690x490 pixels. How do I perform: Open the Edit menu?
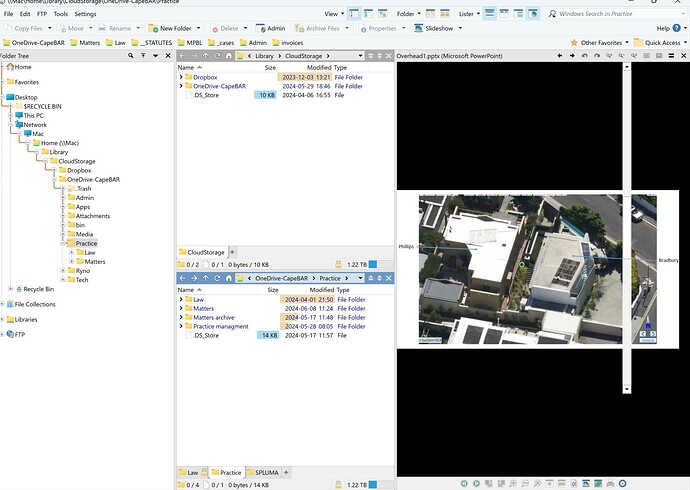[25, 14]
